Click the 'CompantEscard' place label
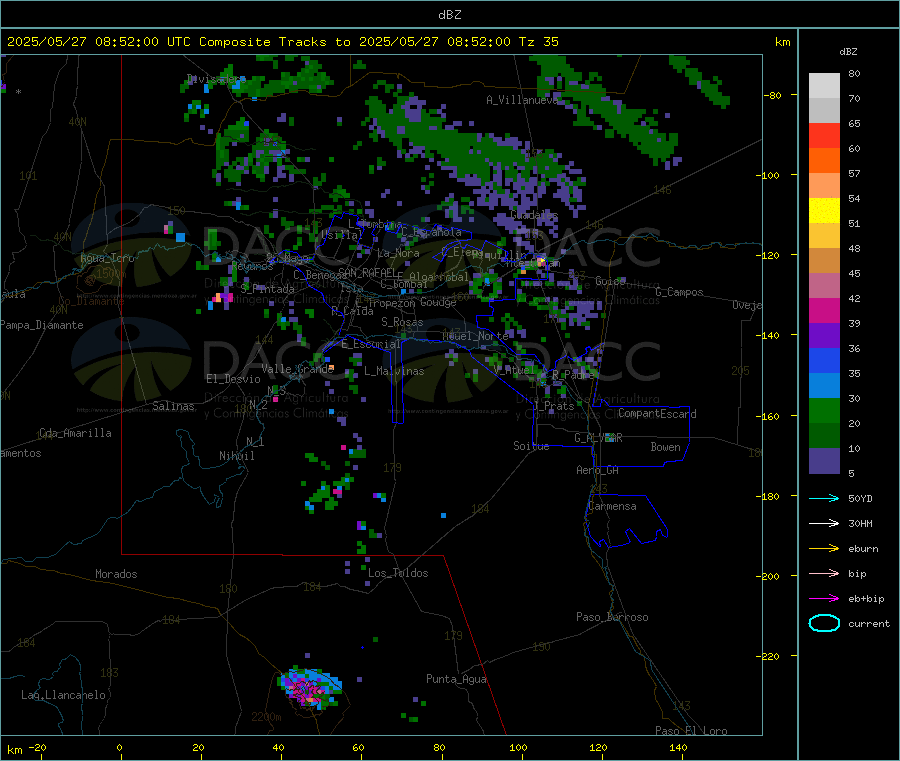This screenshot has height=761, width=900. 657,414
